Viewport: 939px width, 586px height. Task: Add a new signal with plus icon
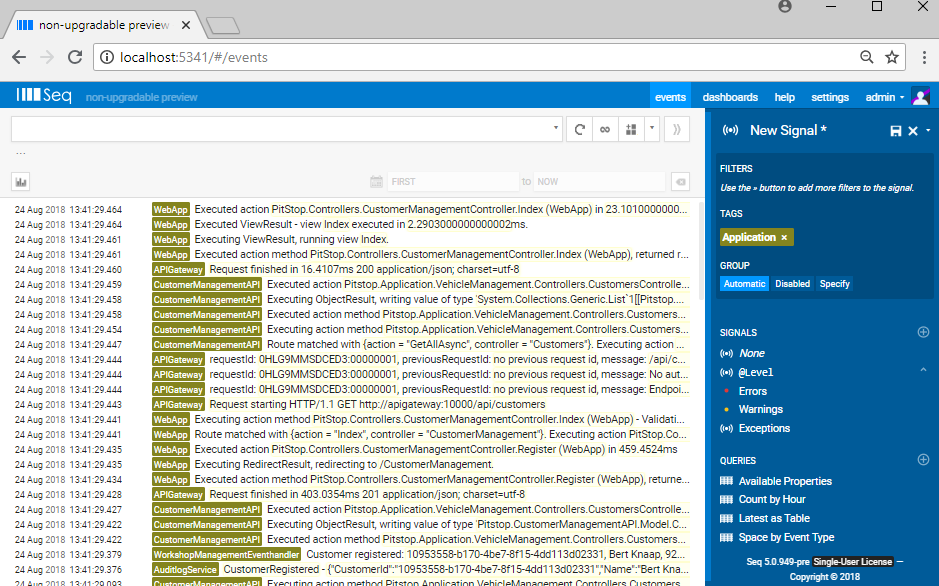(x=923, y=332)
